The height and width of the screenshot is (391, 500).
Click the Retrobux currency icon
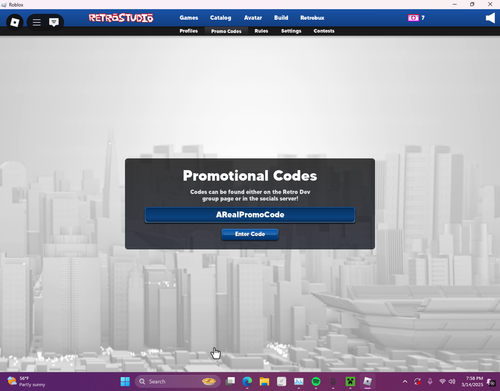(x=413, y=18)
